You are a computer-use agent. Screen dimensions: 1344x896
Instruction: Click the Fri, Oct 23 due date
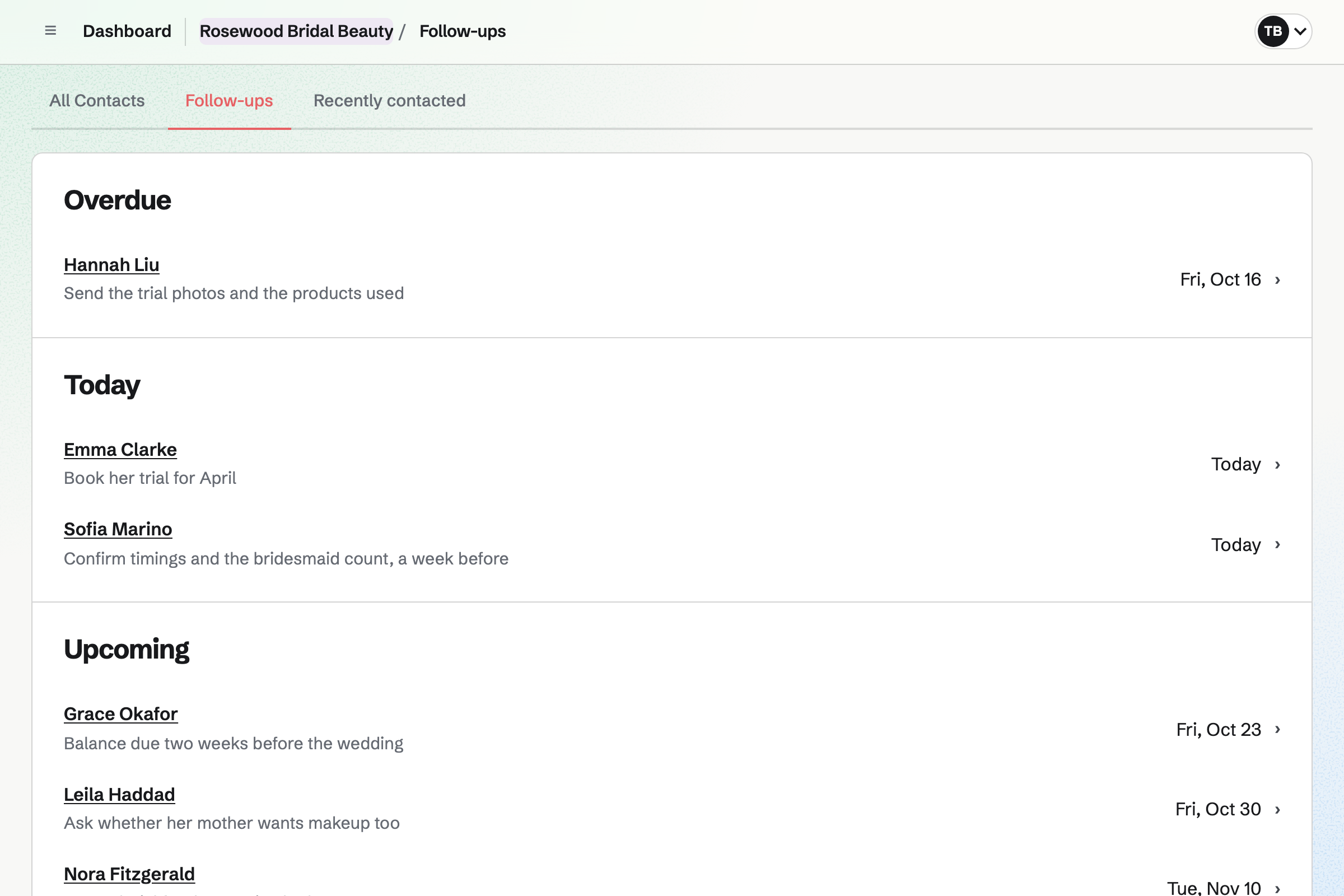[1219, 729]
